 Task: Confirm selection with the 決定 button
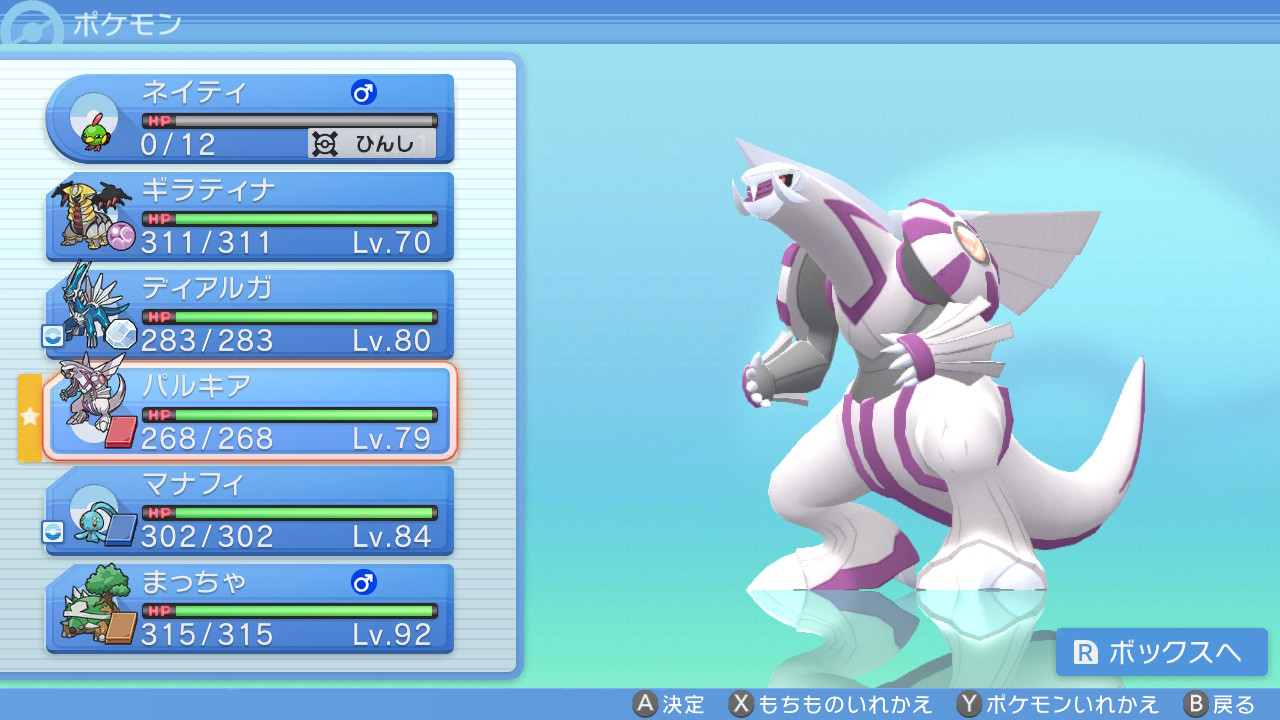[669, 704]
